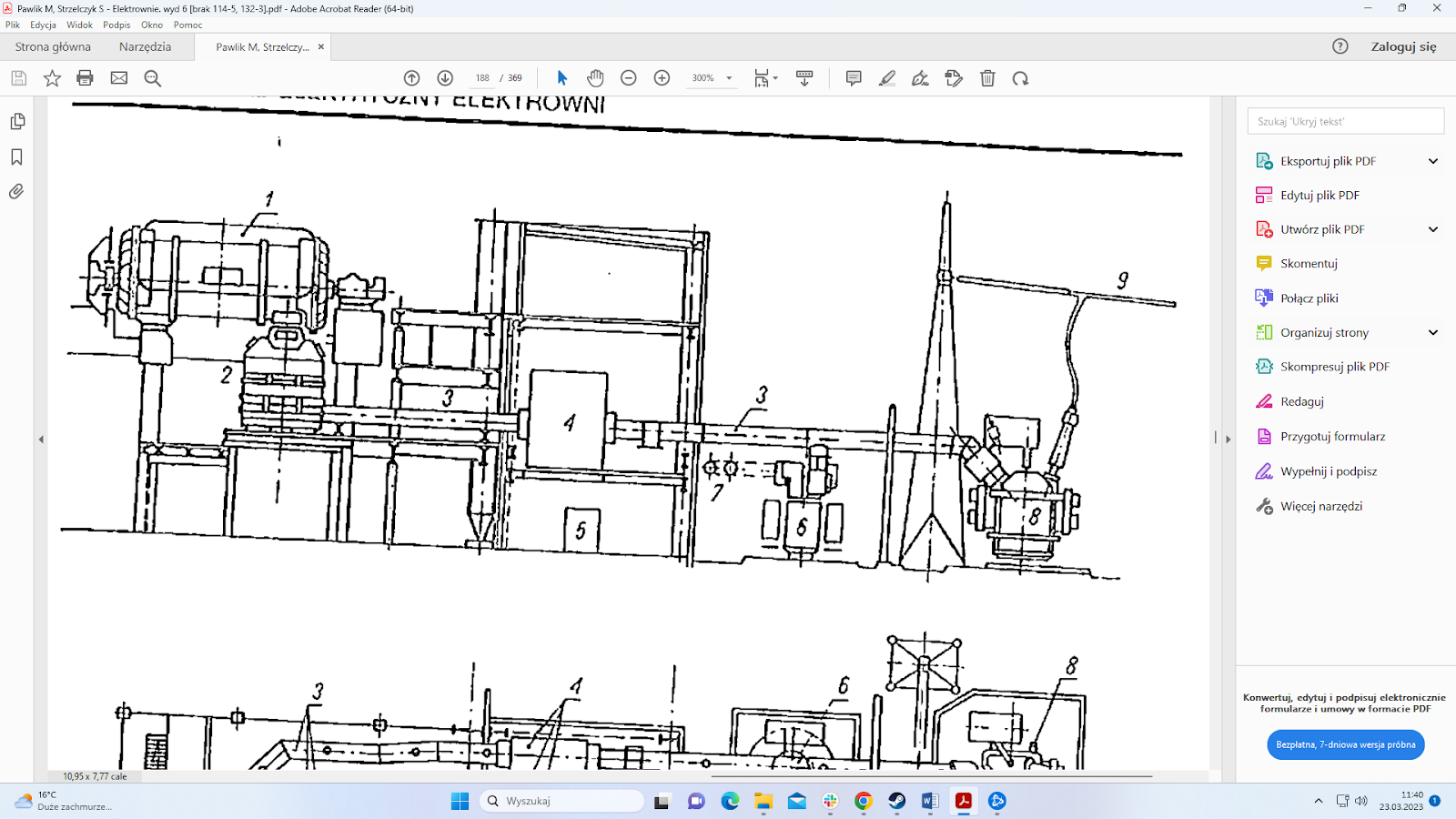Collapse the right tools pane
The height and width of the screenshot is (819, 1456).
coord(1228,439)
